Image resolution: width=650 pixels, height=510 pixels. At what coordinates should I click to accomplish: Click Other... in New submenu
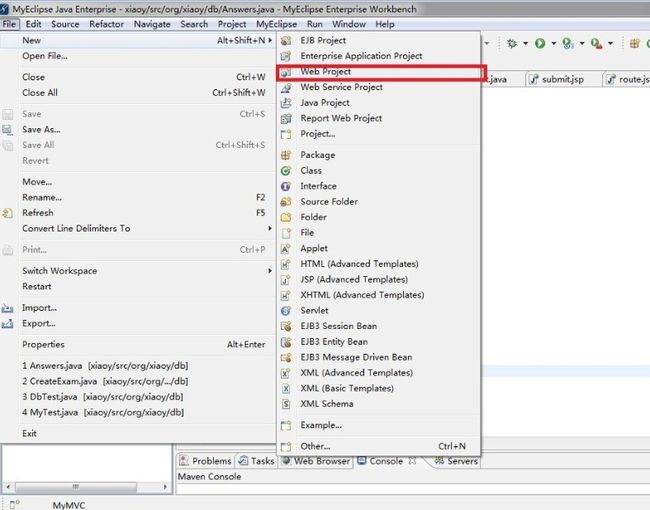(379, 447)
